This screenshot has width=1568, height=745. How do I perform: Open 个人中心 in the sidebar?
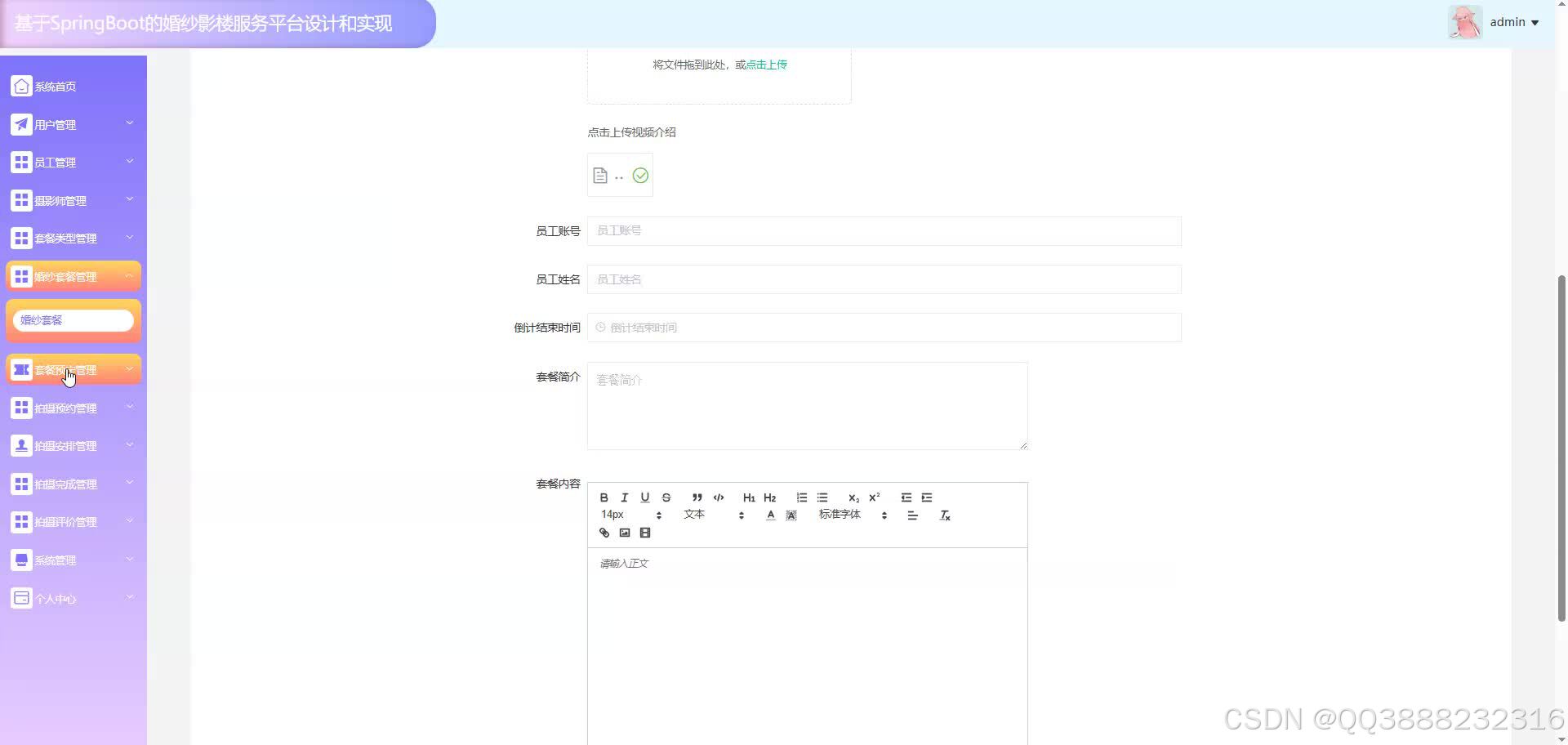coord(55,598)
